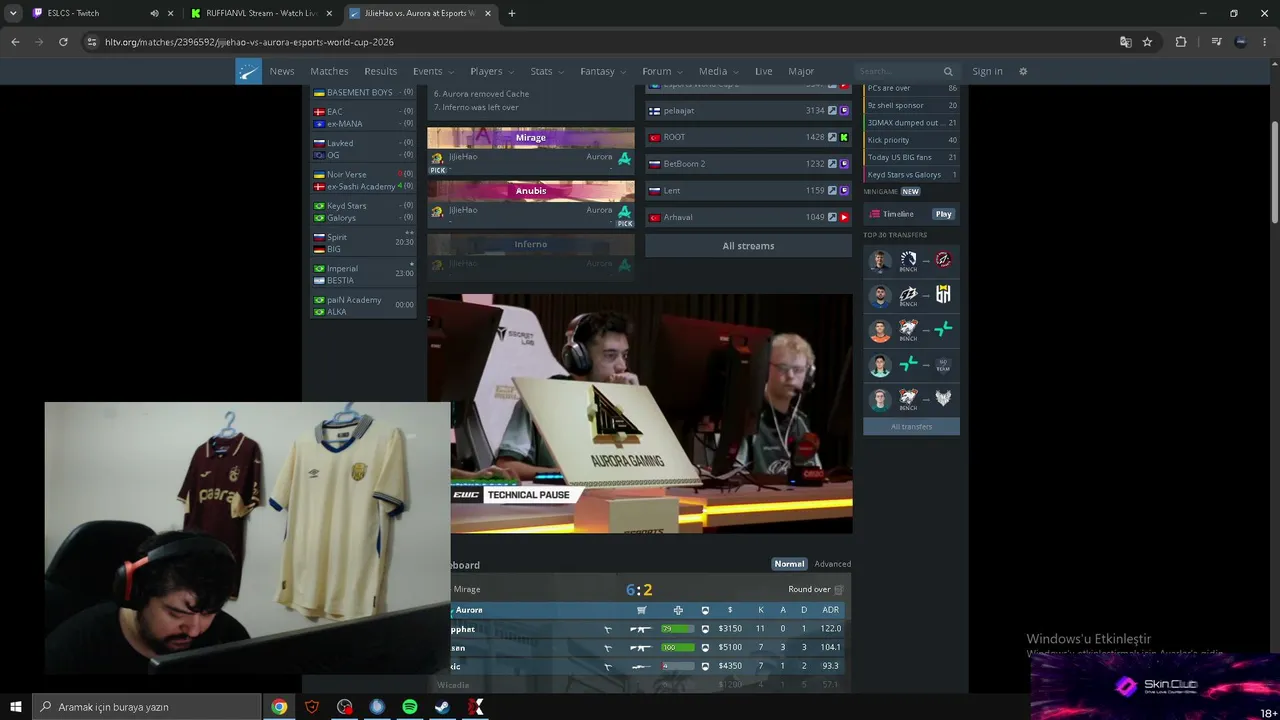
Task: Click the JiJieHao team logo on Anubis map
Action: [x=437, y=211]
